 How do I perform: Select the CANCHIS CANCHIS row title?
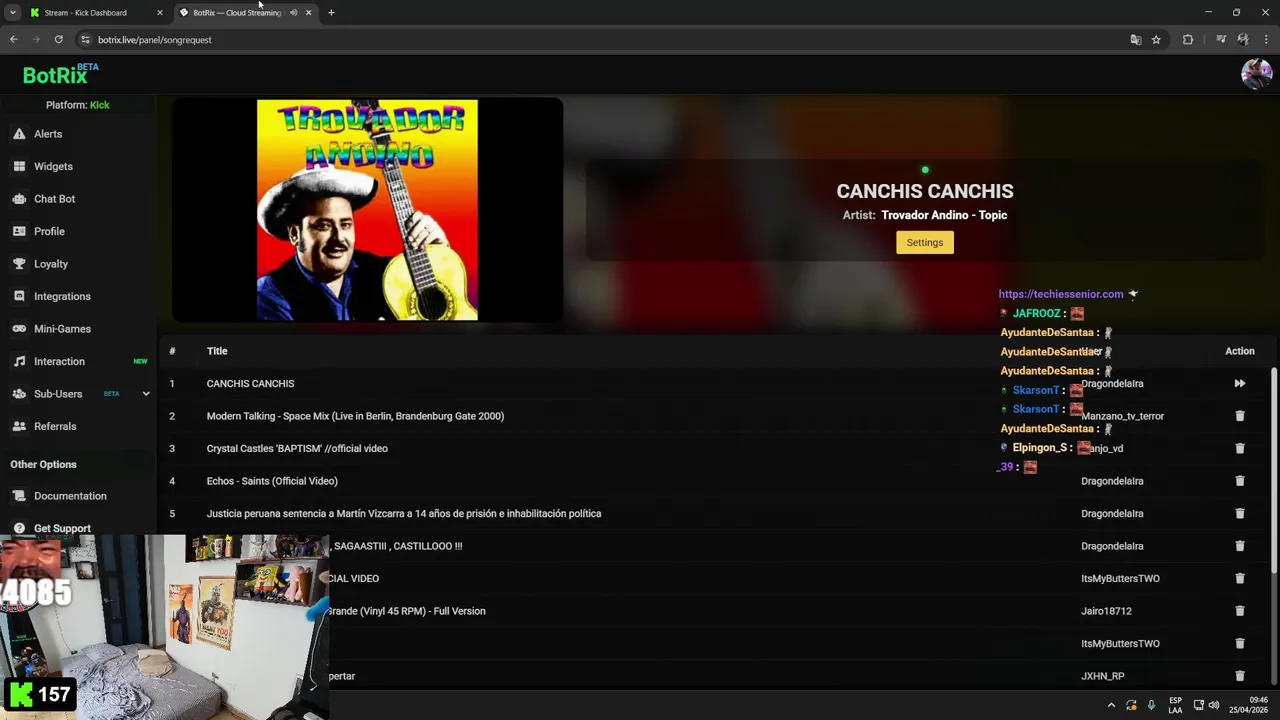click(x=250, y=384)
